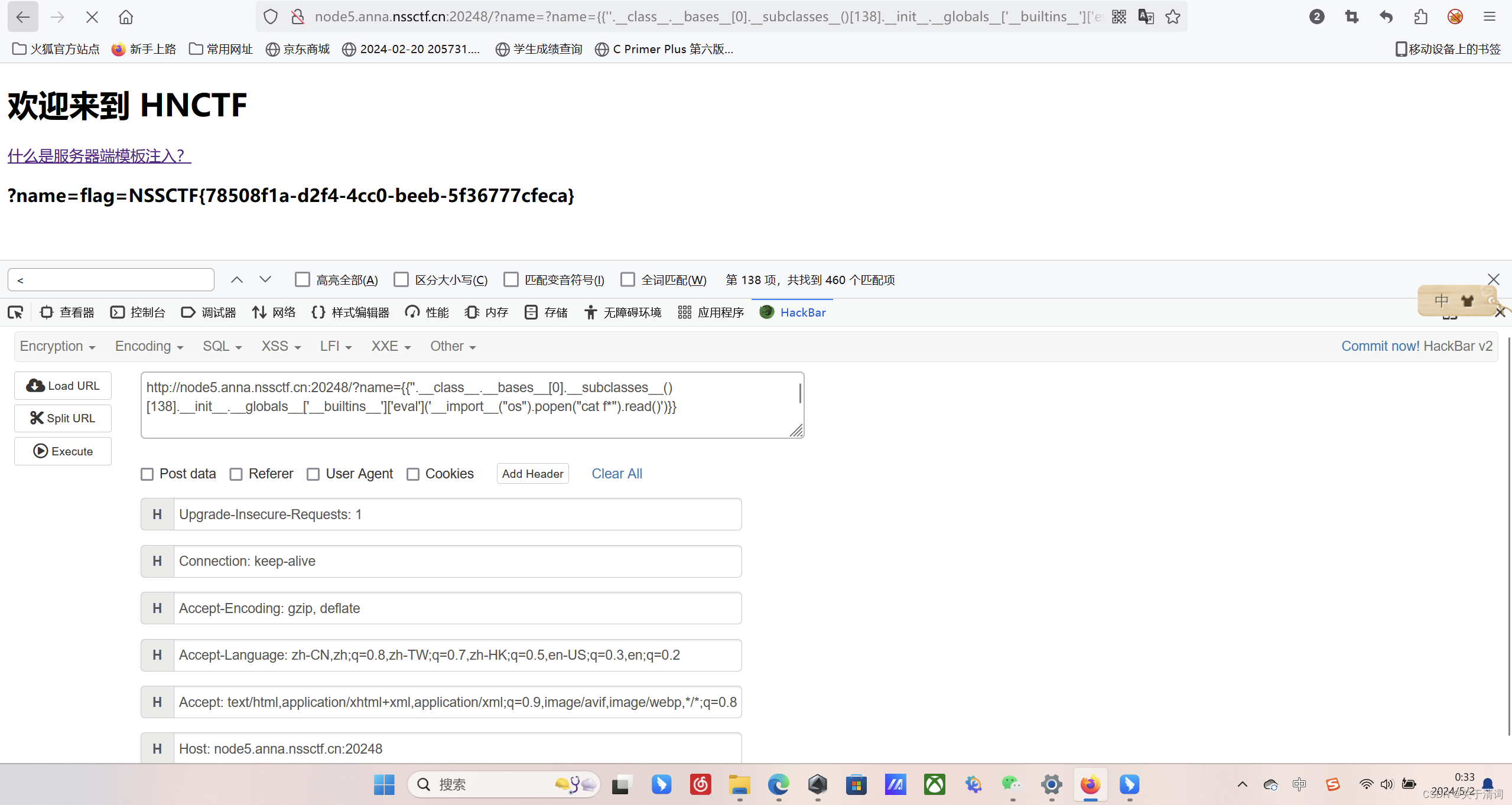Open the QR code icon in address bar
Image resolution: width=1512 pixels, height=805 pixels.
1119,17
